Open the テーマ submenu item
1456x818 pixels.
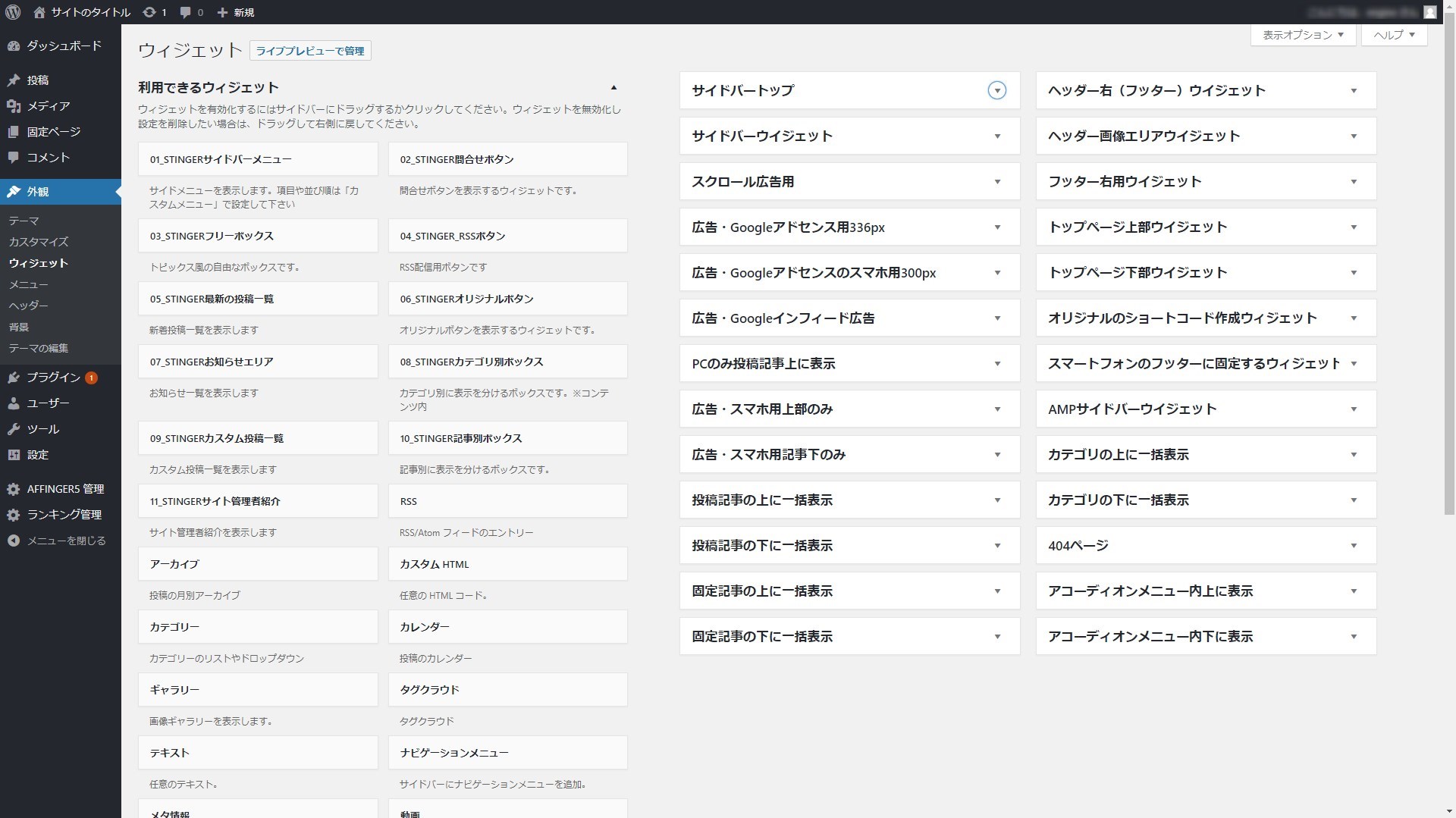click(24, 221)
